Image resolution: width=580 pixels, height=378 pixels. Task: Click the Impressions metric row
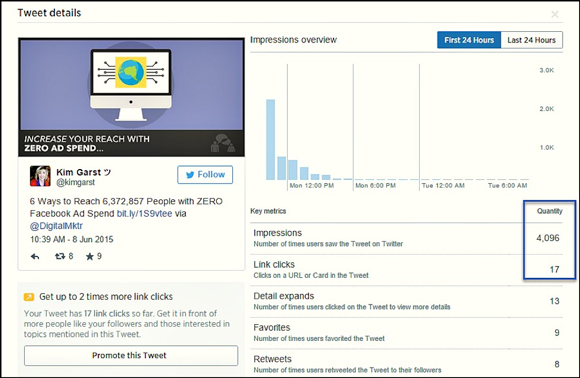406,238
